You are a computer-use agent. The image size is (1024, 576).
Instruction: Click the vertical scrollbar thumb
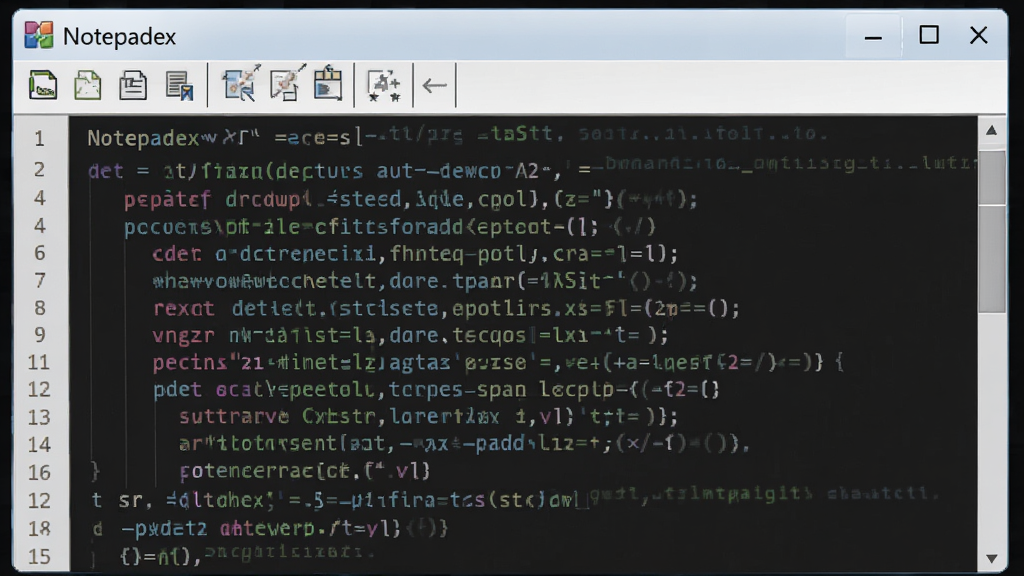tap(992, 232)
